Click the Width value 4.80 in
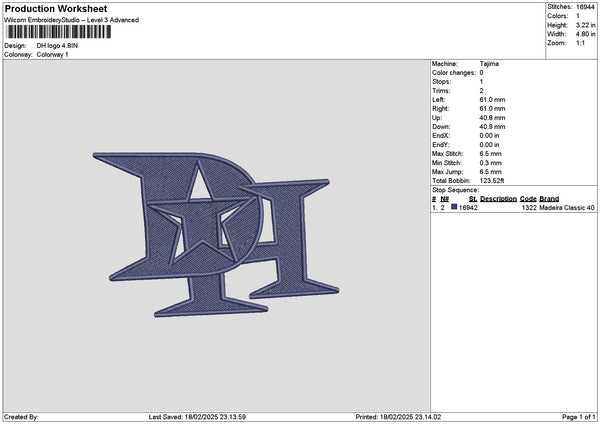Image resolution: width=600 pixels, height=424 pixels. (585, 34)
